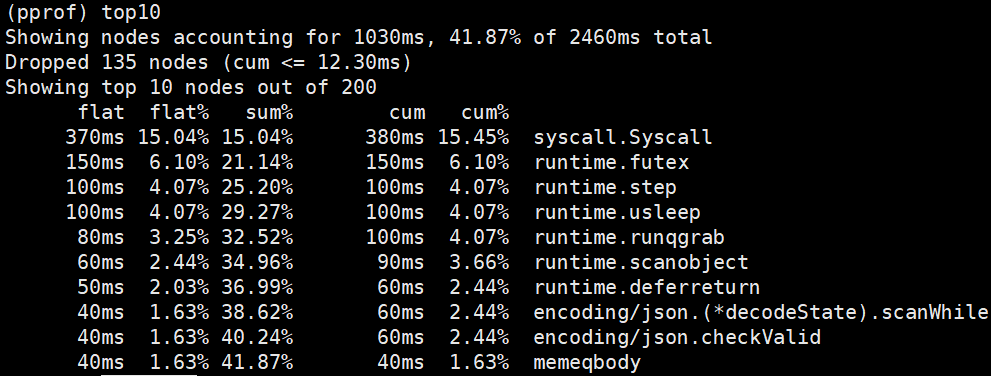Click the cum column header
The width and height of the screenshot is (991, 376).
pos(406,112)
